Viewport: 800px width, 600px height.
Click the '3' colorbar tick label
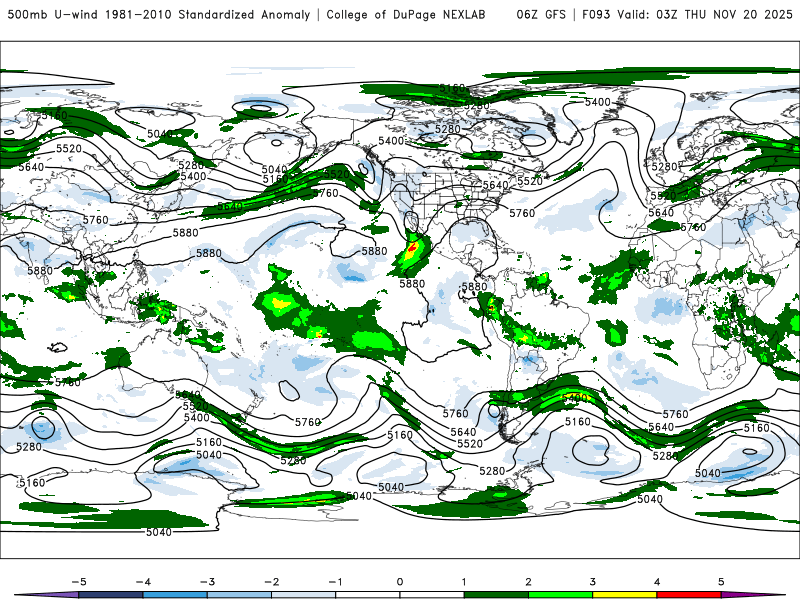[x=593, y=582]
